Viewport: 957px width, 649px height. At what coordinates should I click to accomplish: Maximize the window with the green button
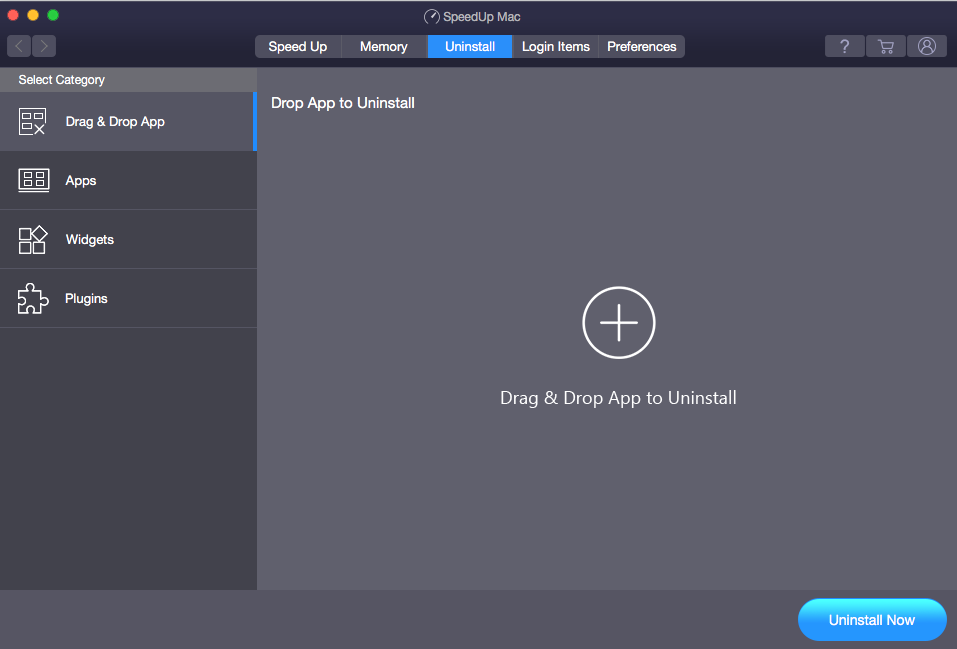[x=53, y=15]
